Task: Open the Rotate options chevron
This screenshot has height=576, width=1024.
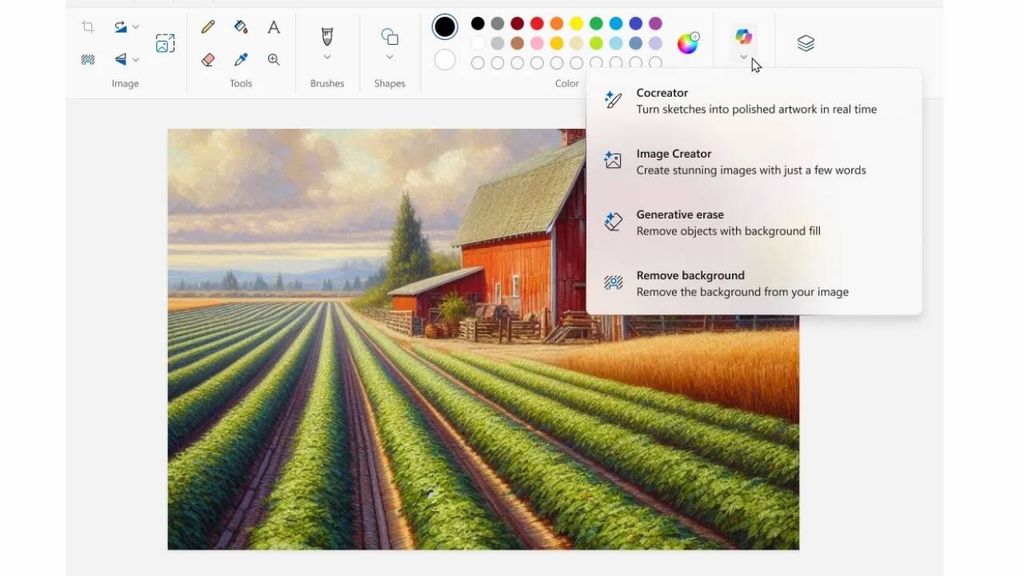Action: (x=135, y=27)
